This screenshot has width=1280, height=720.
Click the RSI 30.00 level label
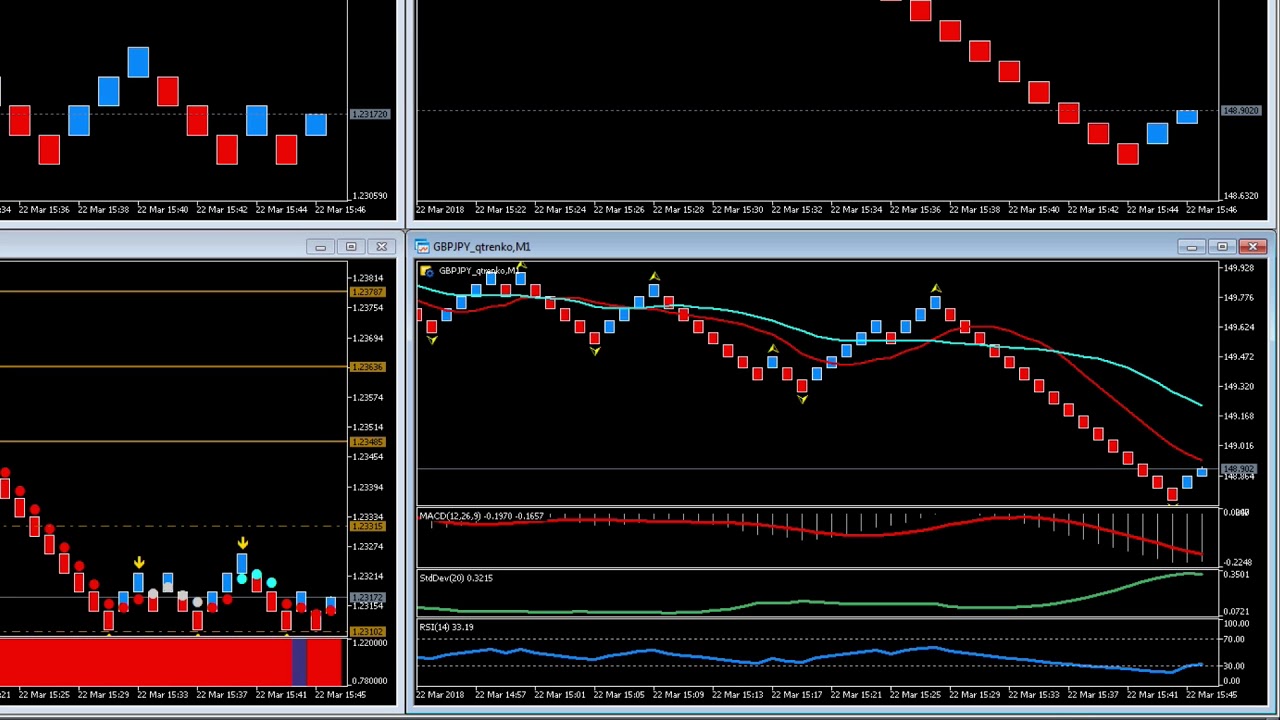pyautogui.click(x=1233, y=666)
